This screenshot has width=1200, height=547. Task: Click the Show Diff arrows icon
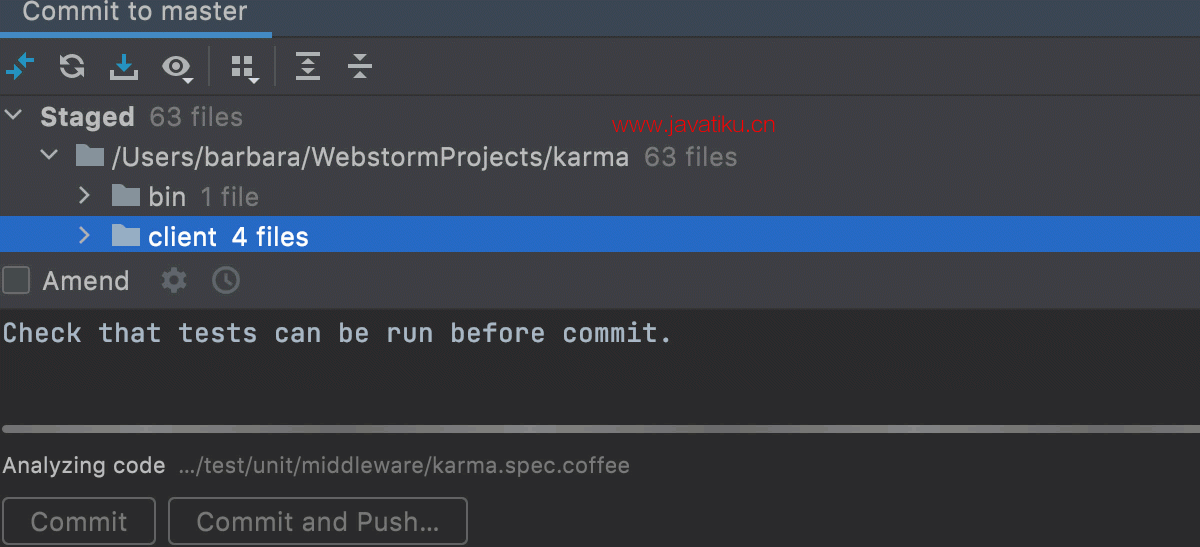click(x=20, y=67)
